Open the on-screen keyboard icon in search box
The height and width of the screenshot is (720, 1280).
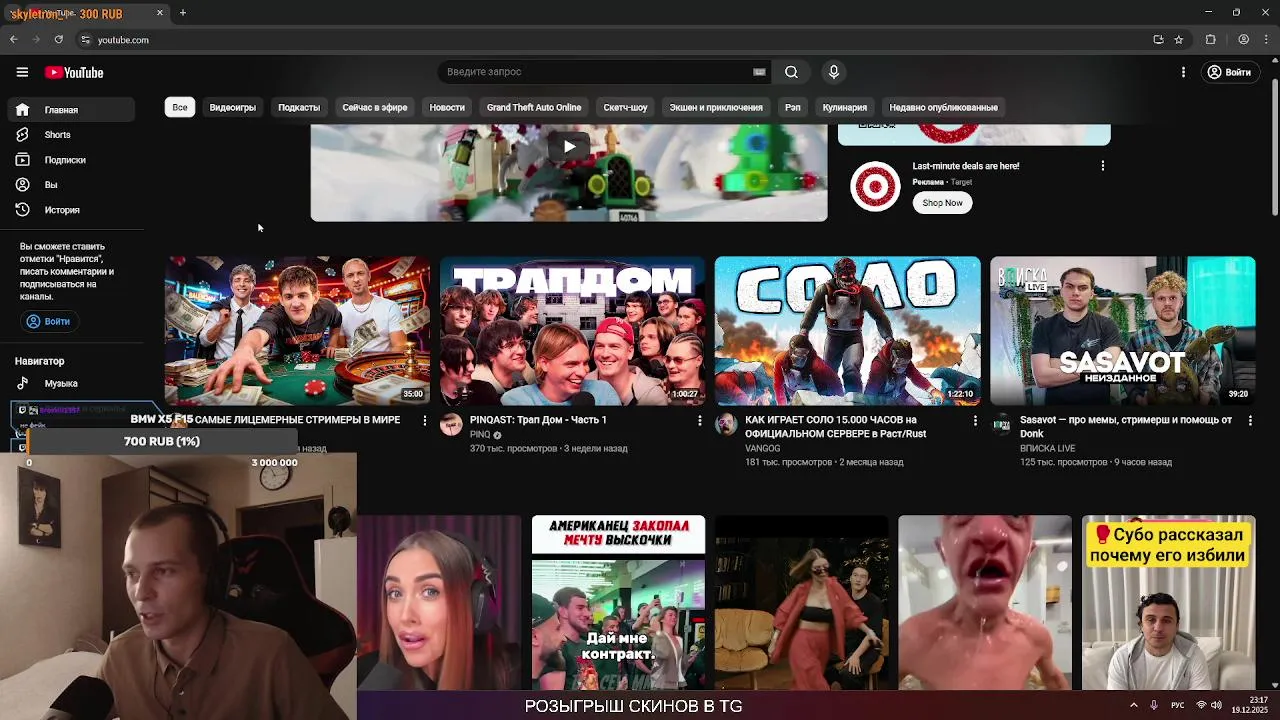pyautogui.click(x=759, y=72)
